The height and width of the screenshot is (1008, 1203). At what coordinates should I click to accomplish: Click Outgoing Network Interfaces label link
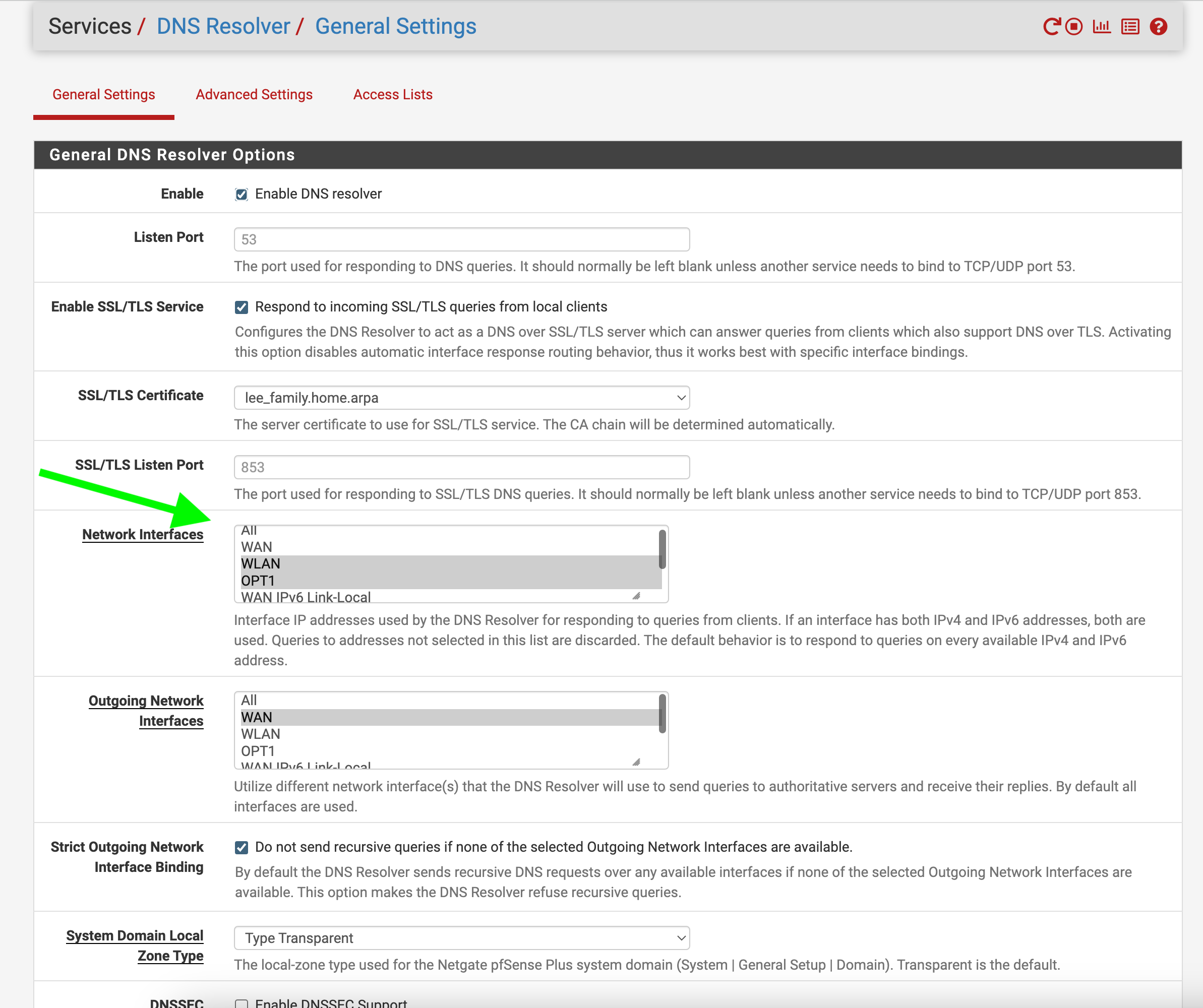pyautogui.click(x=146, y=711)
